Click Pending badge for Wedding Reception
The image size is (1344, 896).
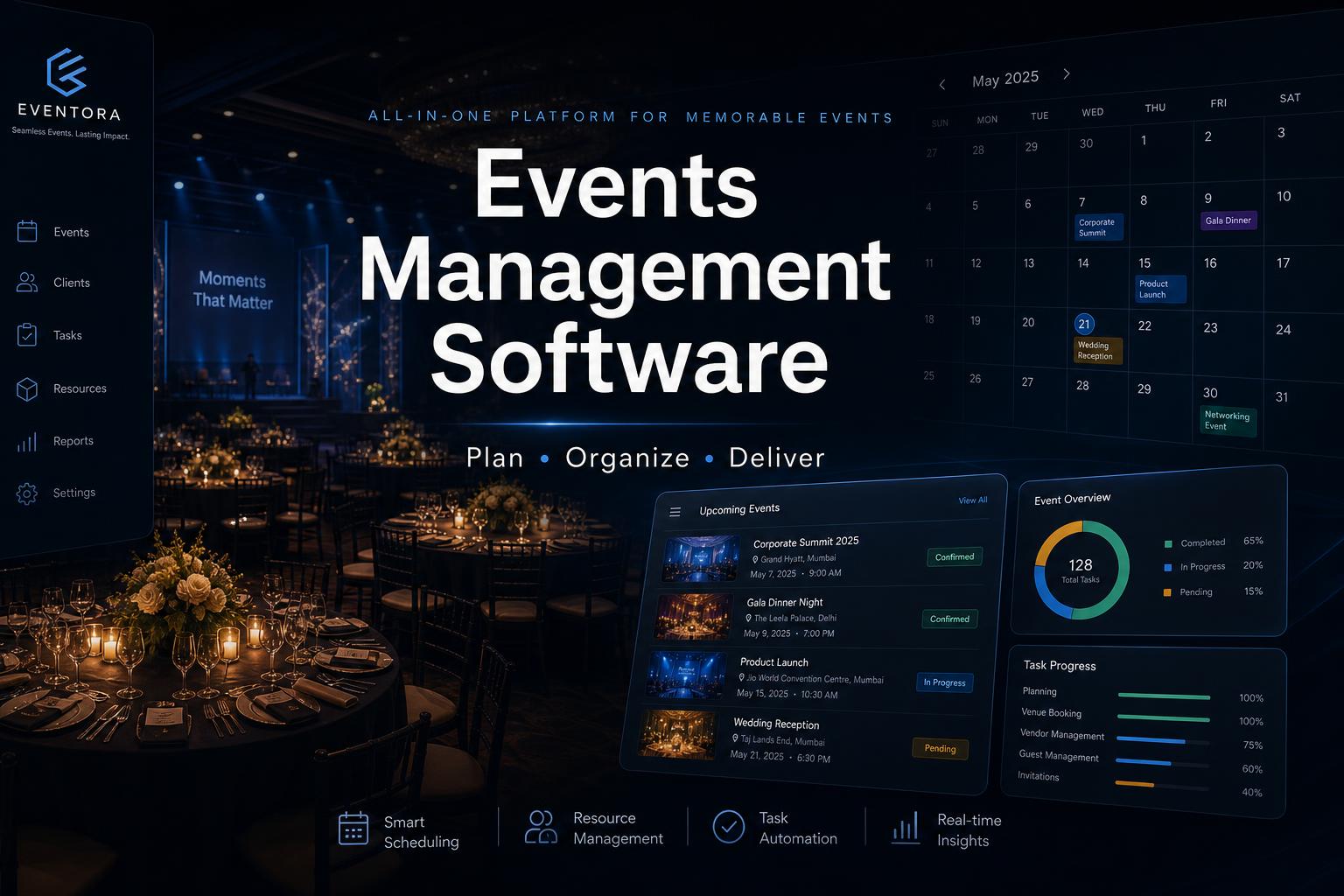point(941,748)
